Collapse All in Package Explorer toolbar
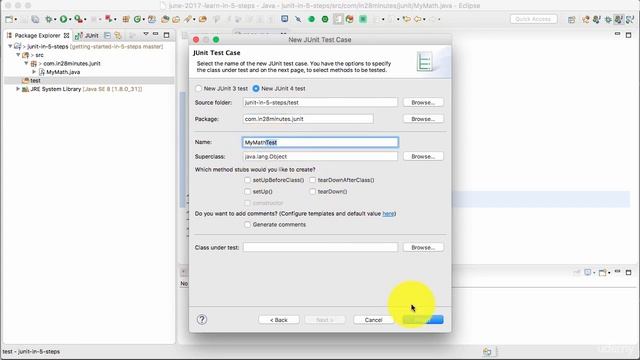640x360 pixels. (107, 36)
